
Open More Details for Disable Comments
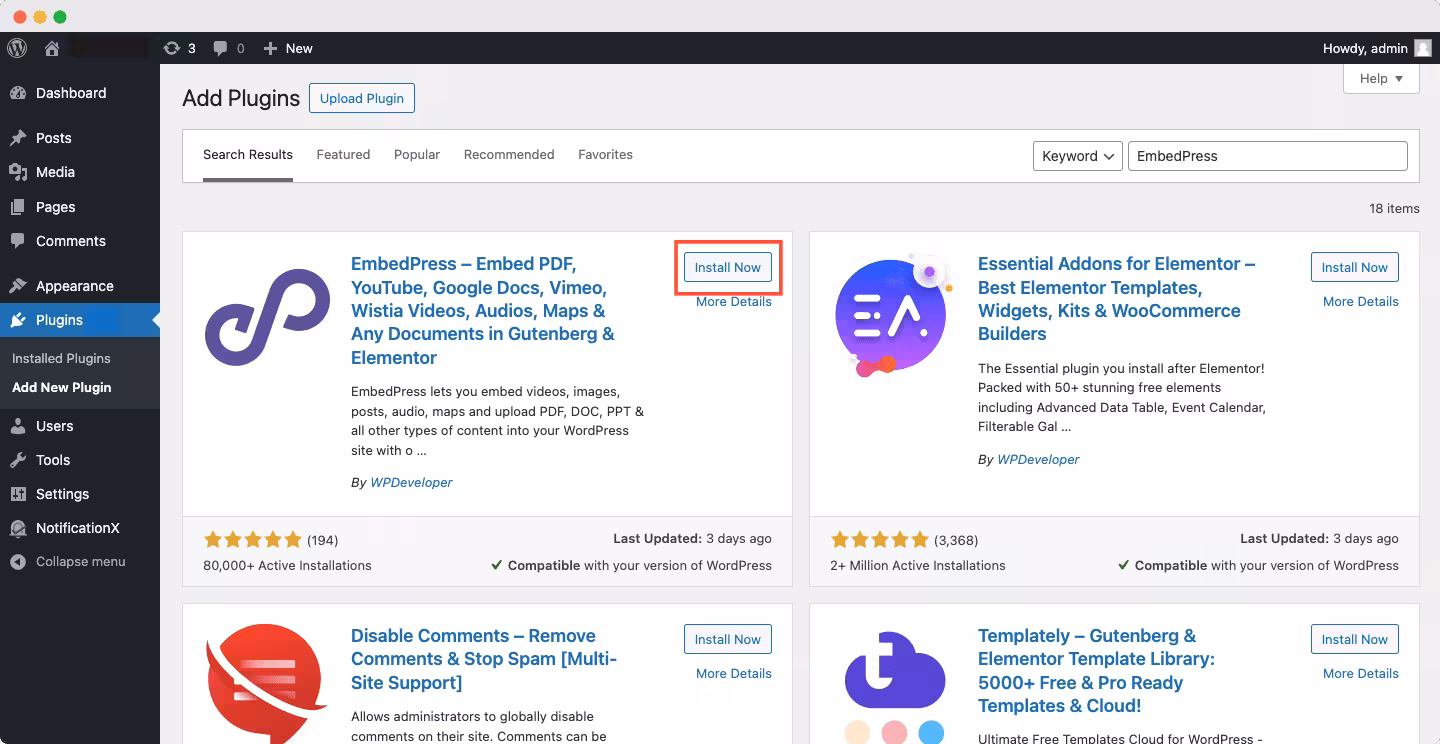pos(734,674)
